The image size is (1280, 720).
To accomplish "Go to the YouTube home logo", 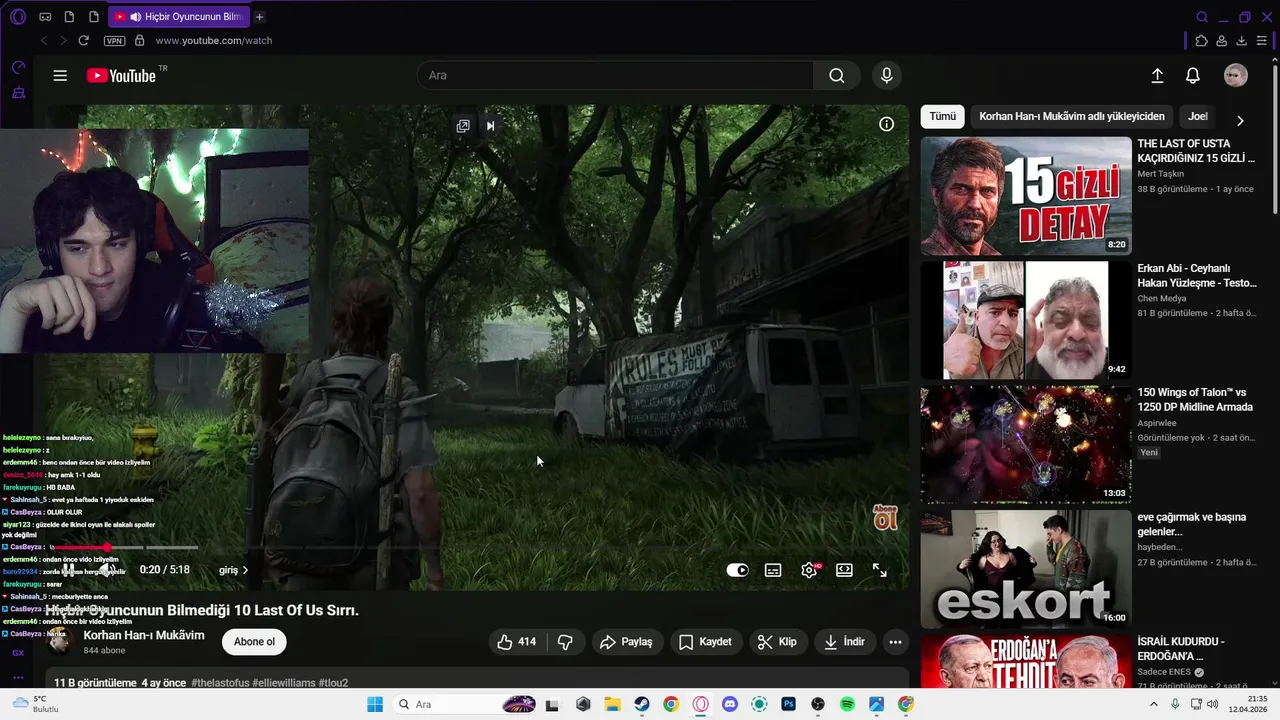I will pyautogui.click(x=121, y=76).
